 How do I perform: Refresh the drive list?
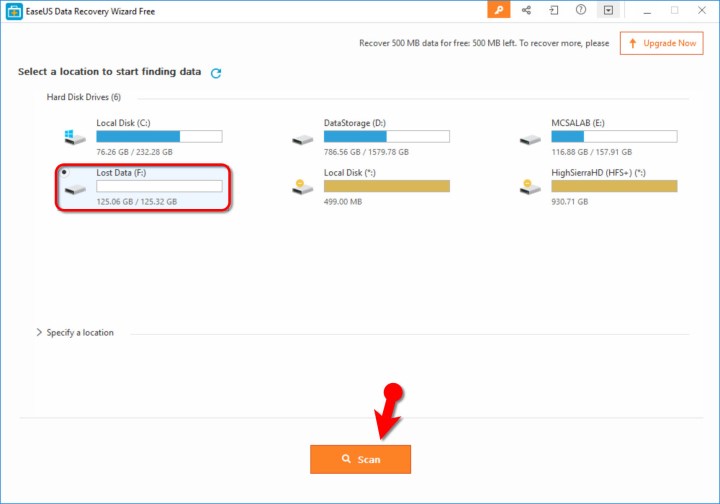(216, 73)
